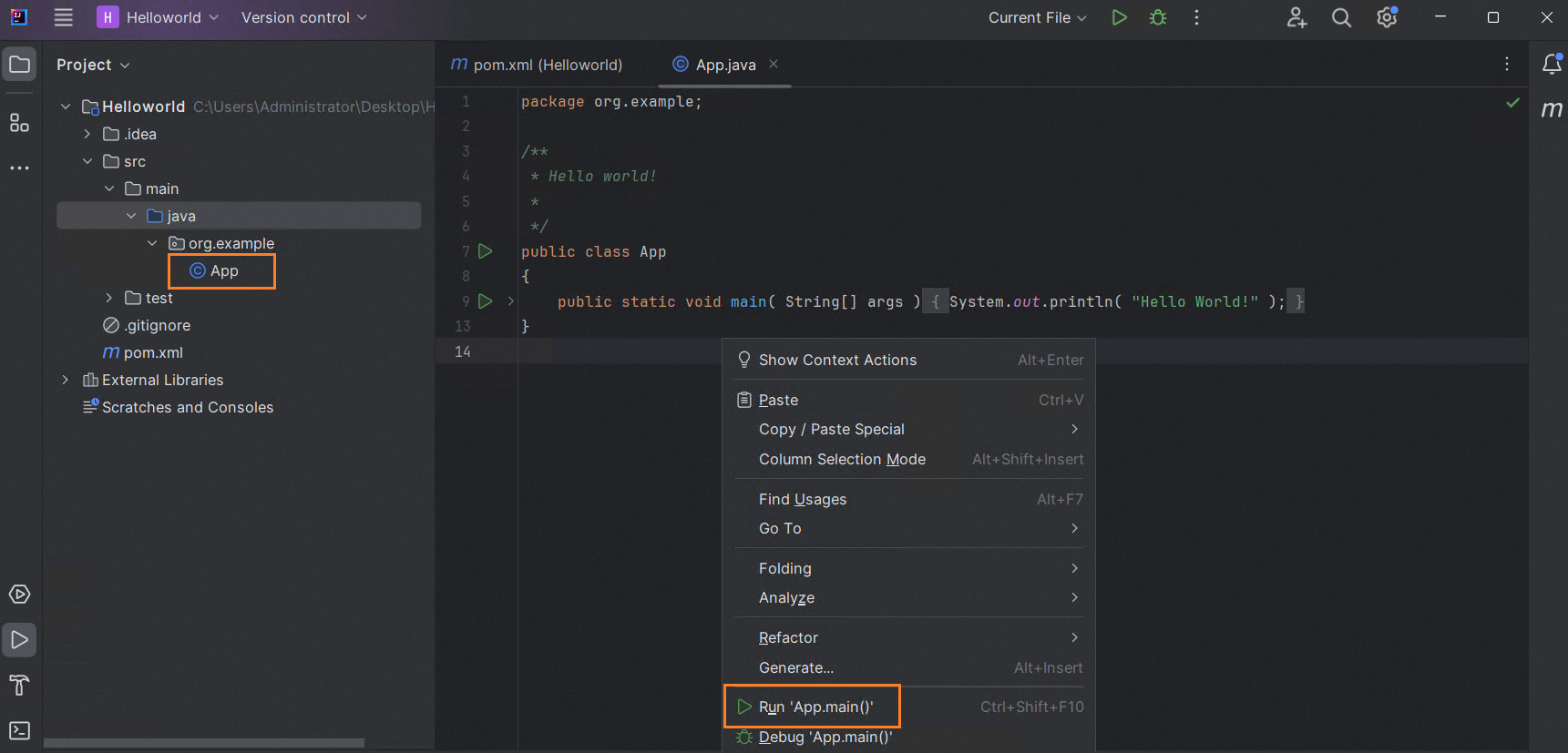Viewport: 1568px width, 753px height.
Task: Open the Version control dropdown
Action: tap(303, 17)
